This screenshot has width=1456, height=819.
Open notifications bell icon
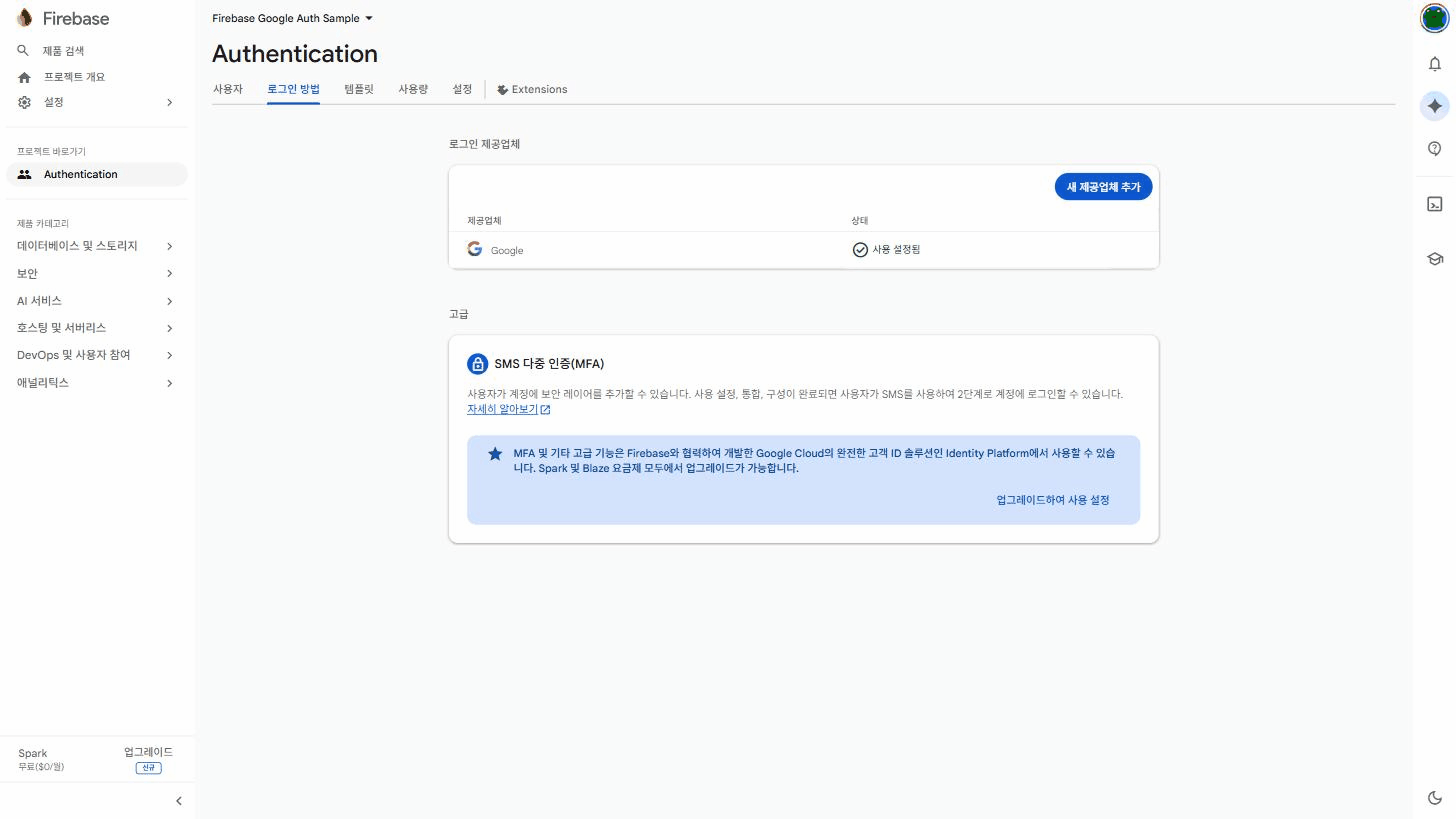[1435, 64]
